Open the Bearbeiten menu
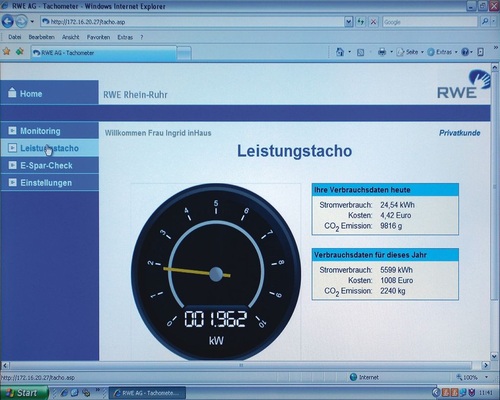Screen dimensions: 500x400 [41, 37]
